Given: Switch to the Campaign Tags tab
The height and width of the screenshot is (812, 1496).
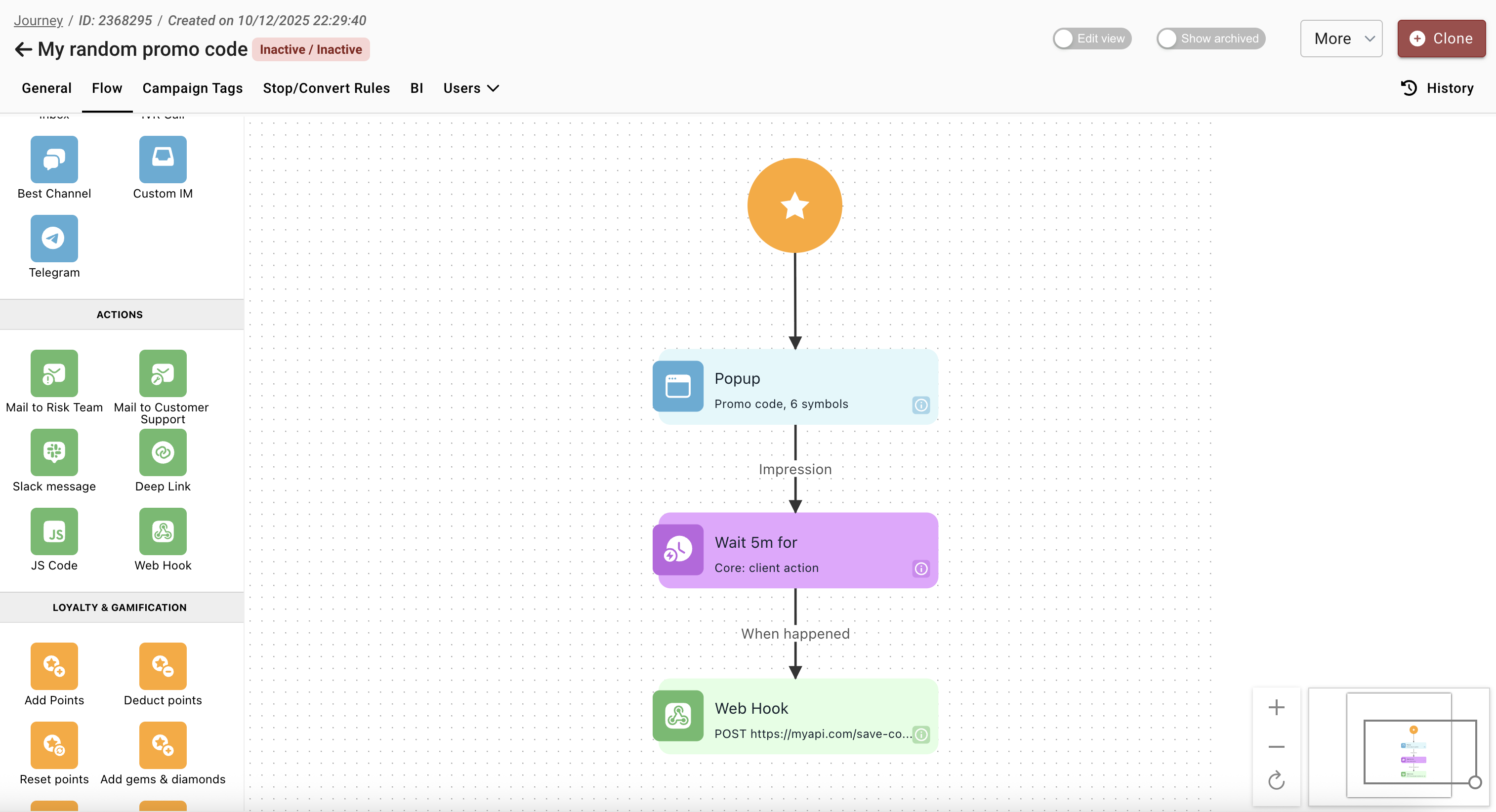Looking at the screenshot, I should (192, 88).
